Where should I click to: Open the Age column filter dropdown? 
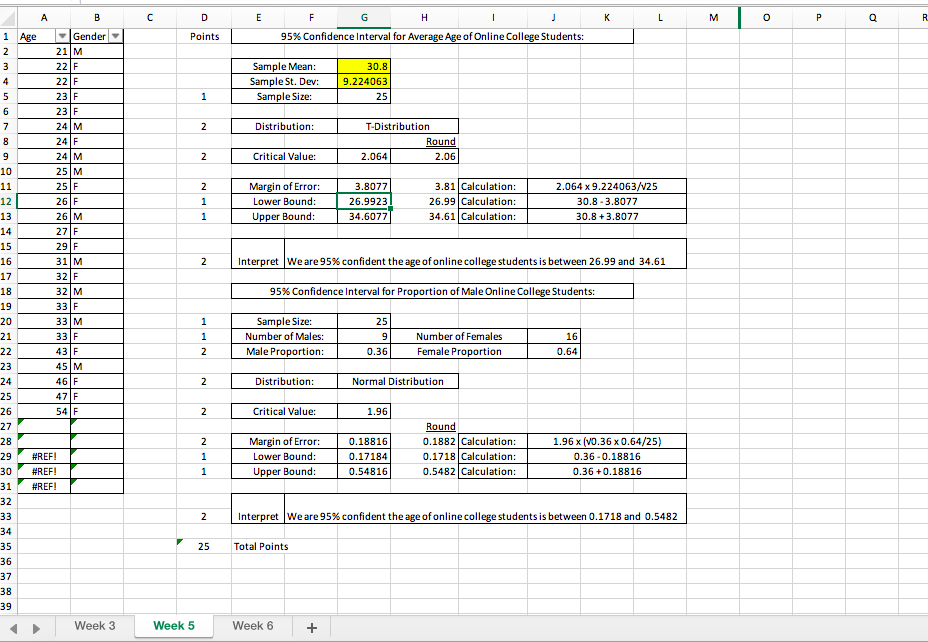(60, 36)
